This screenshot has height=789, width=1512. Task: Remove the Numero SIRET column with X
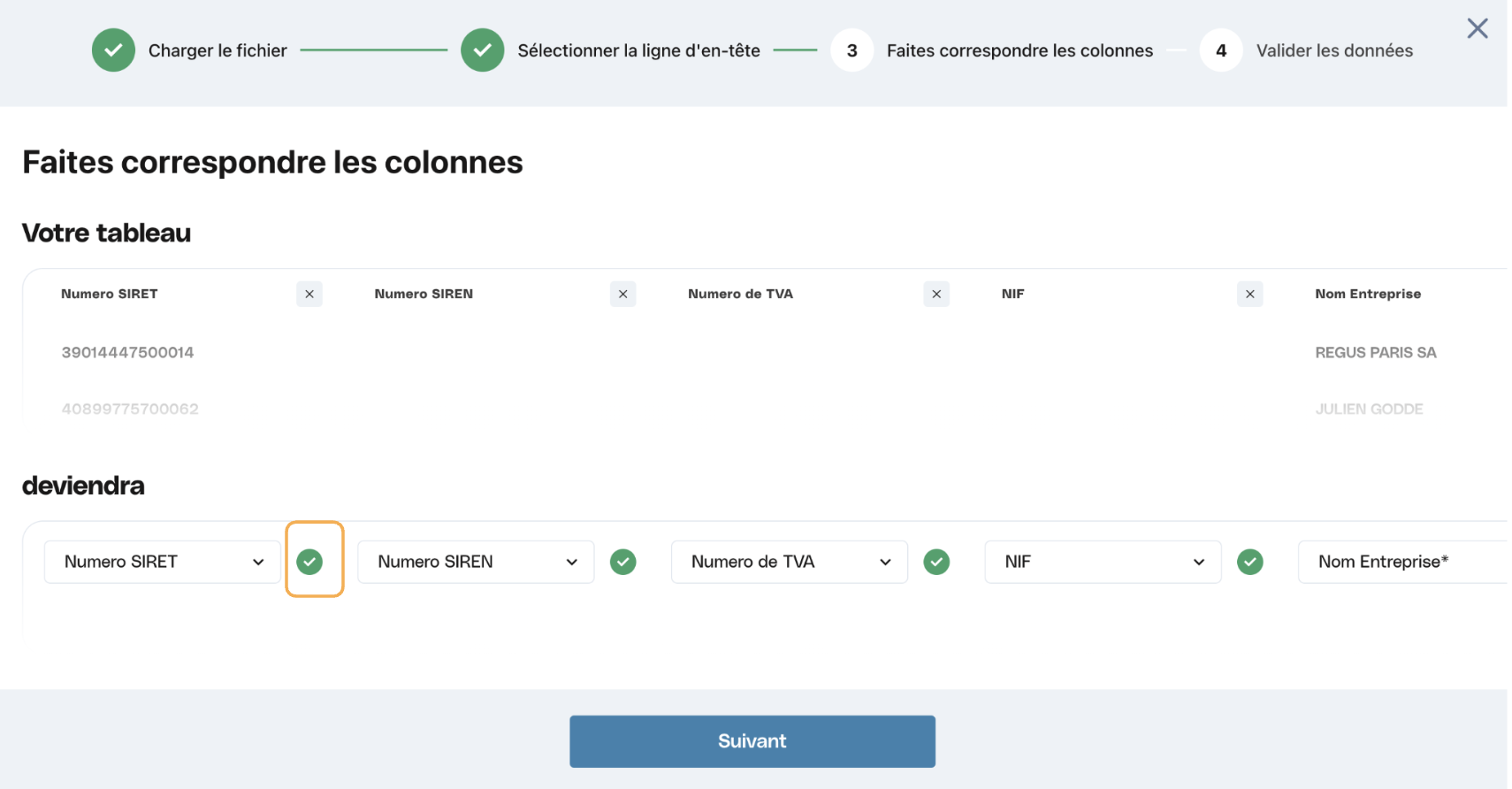pos(309,294)
